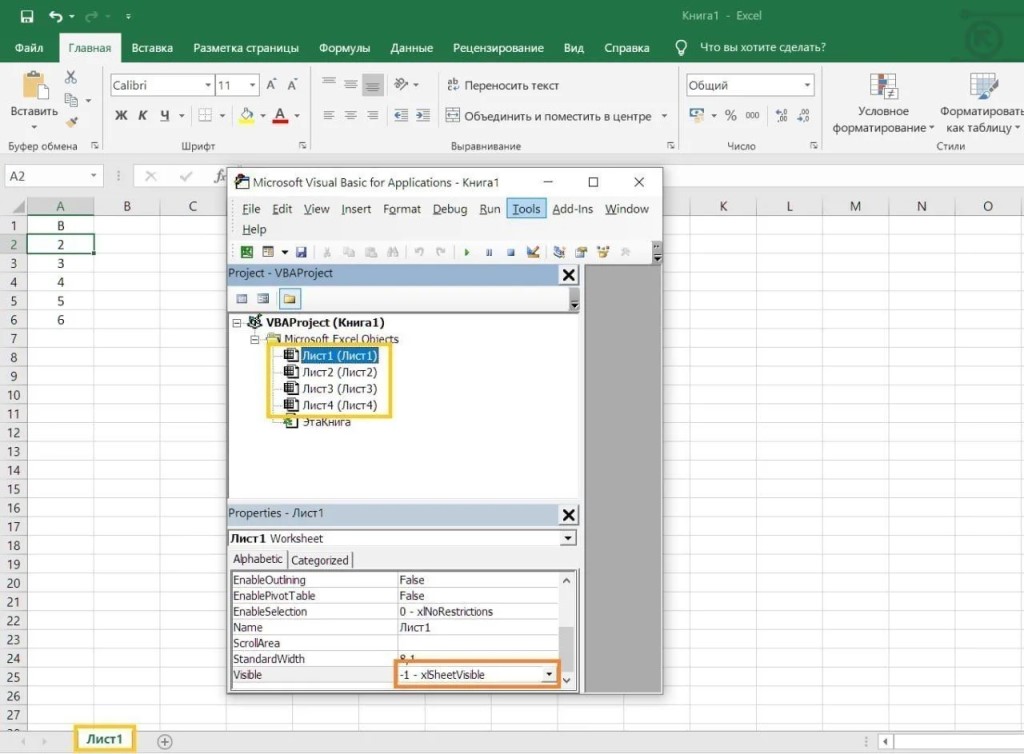Toggle italic formatting (К) in ribbon
The height and width of the screenshot is (754, 1024).
pyautogui.click(x=143, y=116)
